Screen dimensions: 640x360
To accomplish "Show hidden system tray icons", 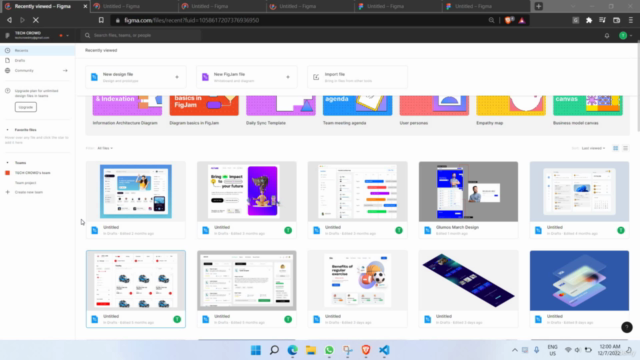I will (x=515, y=350).
